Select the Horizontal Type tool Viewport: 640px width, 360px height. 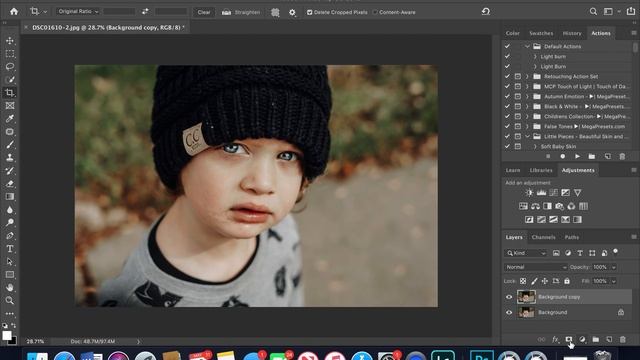pyautogui.click(x=10, y=249)
